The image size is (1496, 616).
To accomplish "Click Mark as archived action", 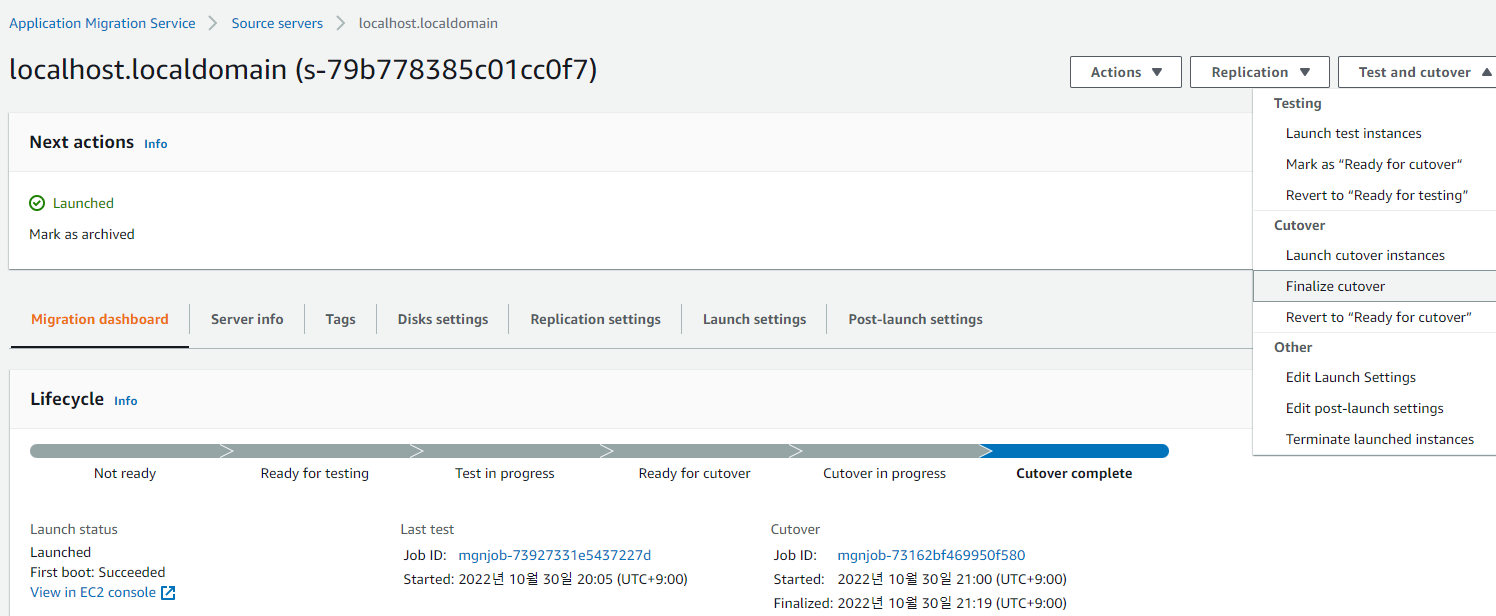I will point(82,234).
